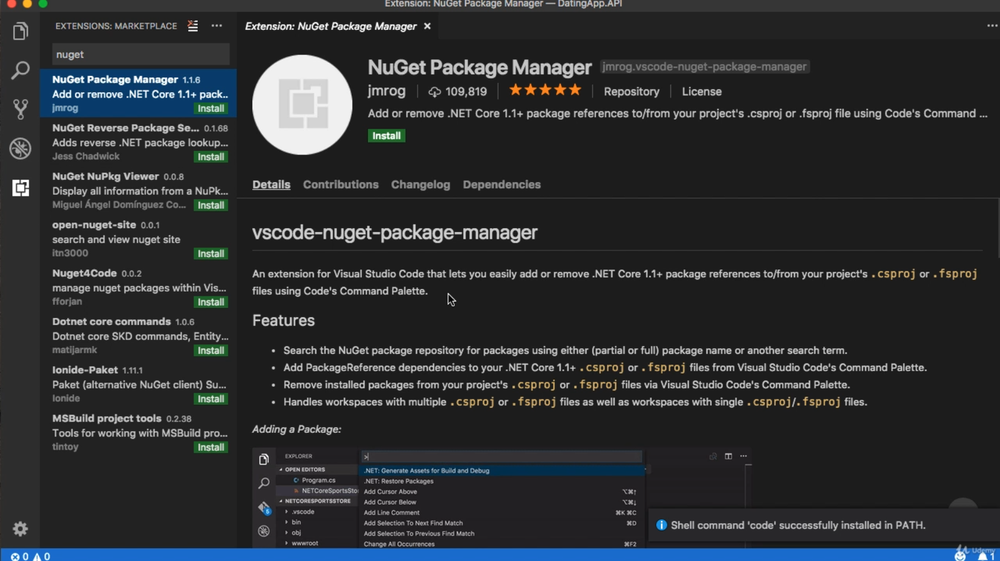Click the Extensions icon in activity bar

[x=20, y=187]
